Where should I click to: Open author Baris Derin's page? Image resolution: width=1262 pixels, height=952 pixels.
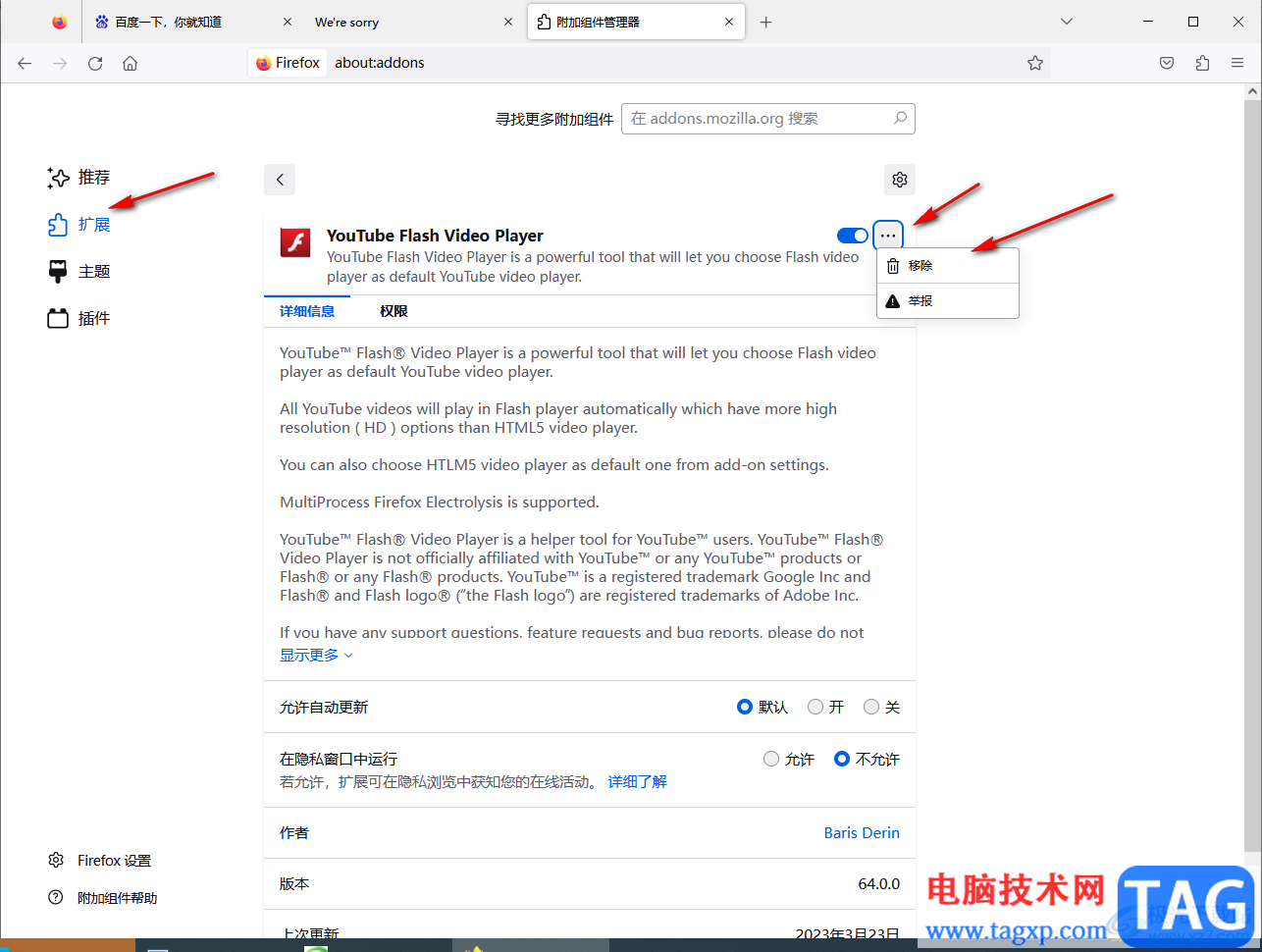(862, 833)
